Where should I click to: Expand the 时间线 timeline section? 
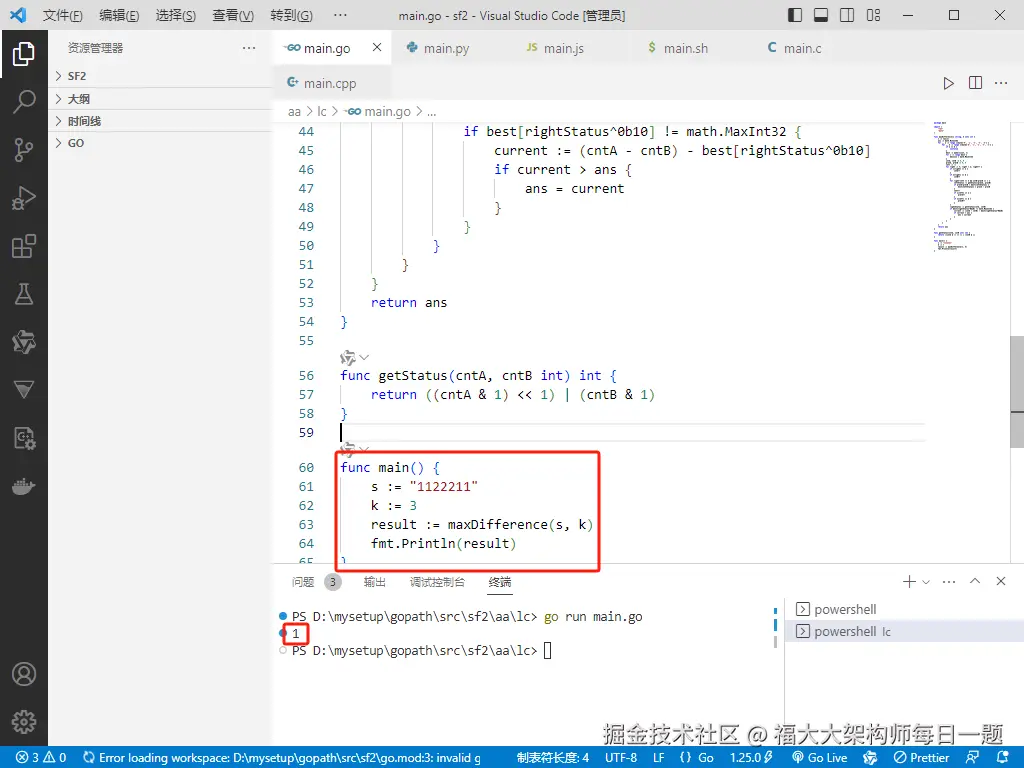160,121
